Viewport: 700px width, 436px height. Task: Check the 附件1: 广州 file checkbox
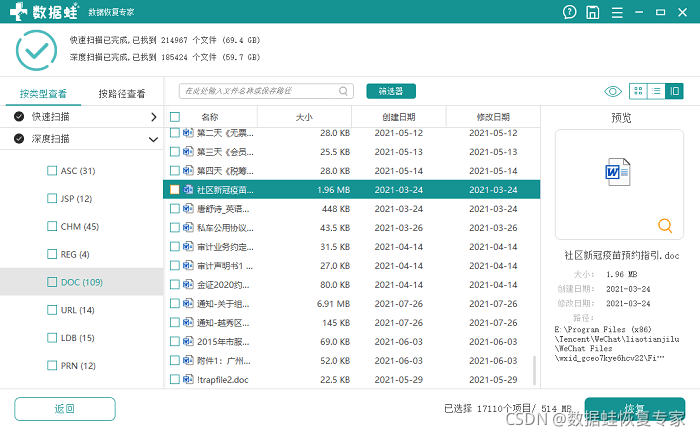click(x=175, y=360)
